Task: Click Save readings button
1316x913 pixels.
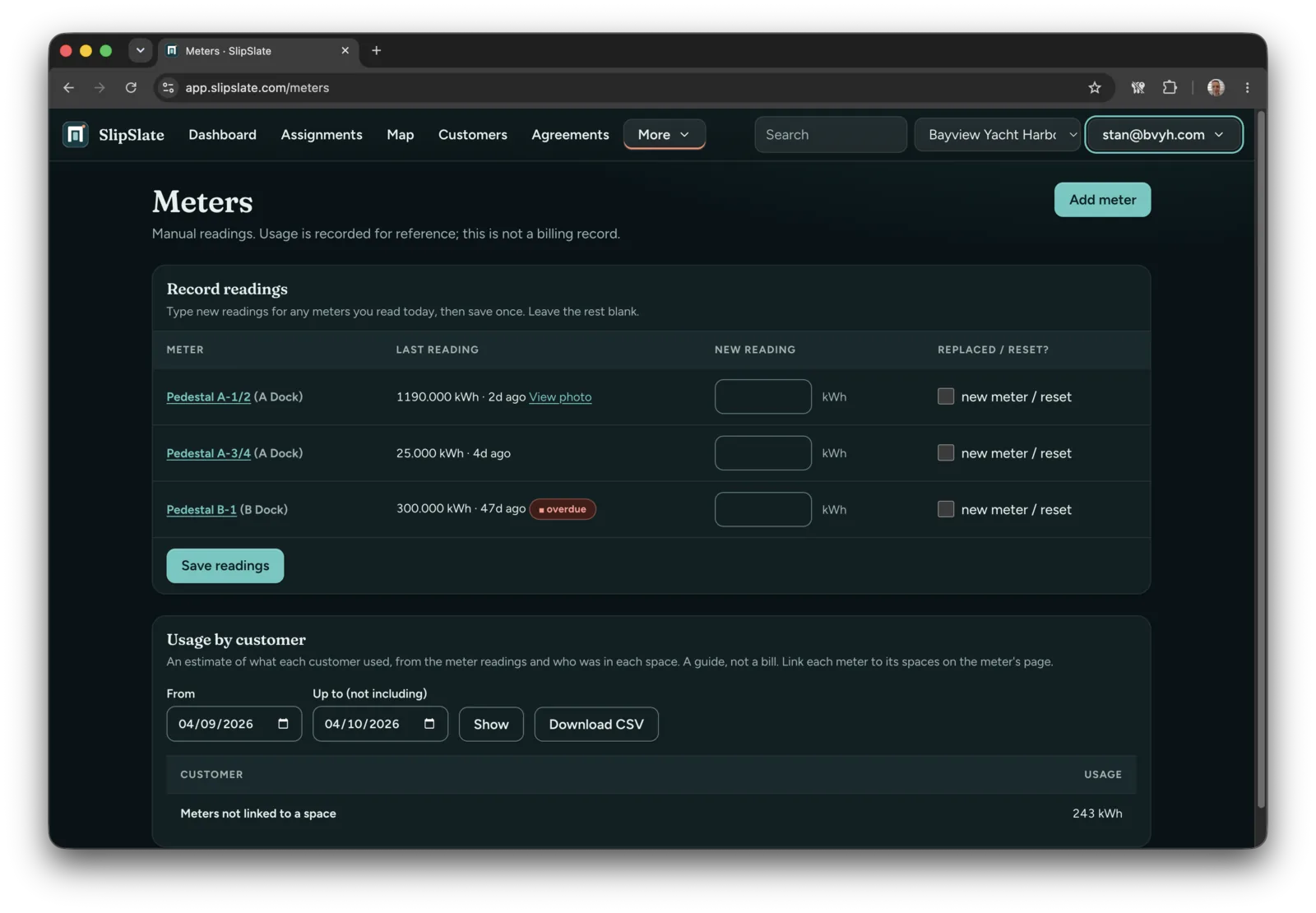Action: tap(225, 566)
